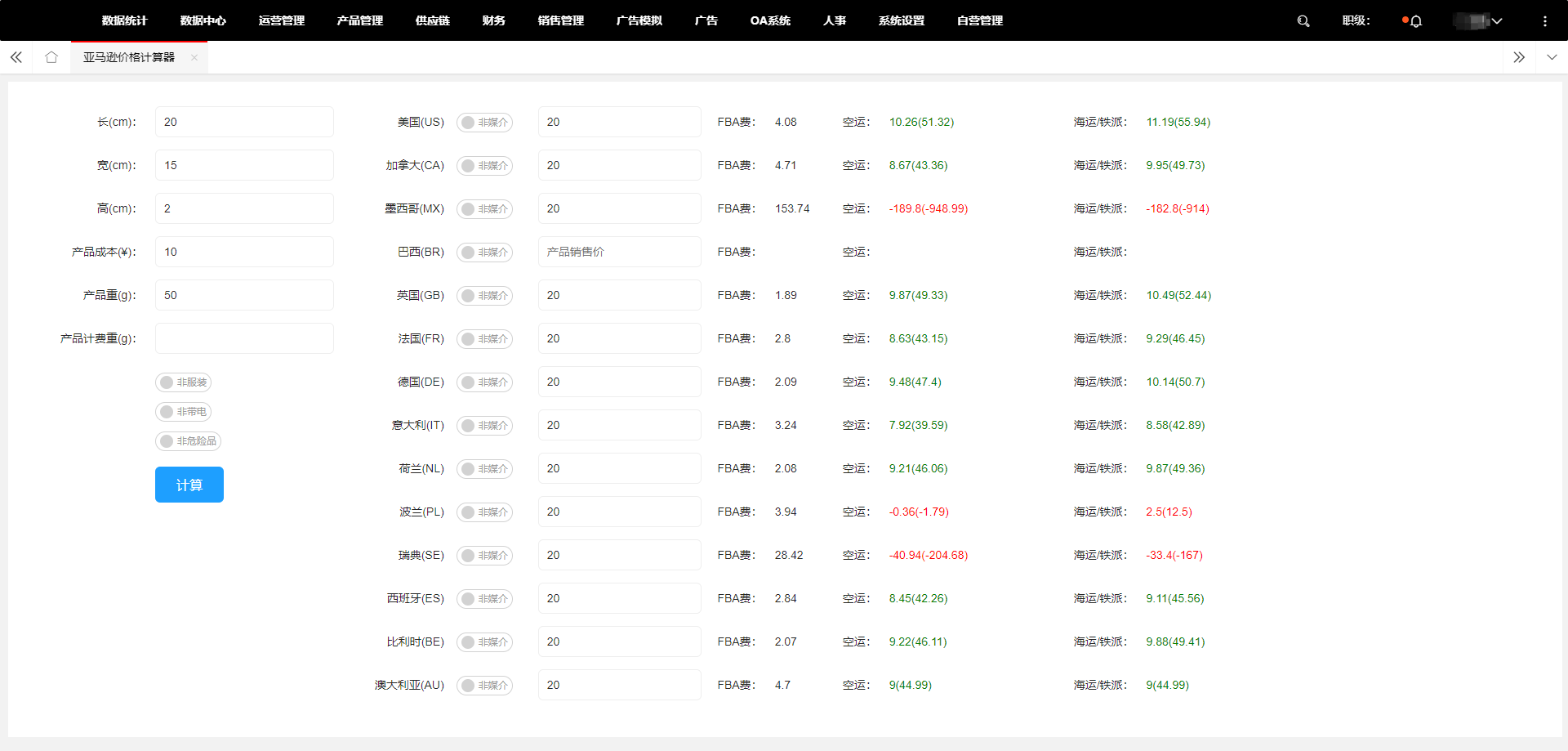
Task: Open the 数据统计 menu
Action: [x=124, y=20]
